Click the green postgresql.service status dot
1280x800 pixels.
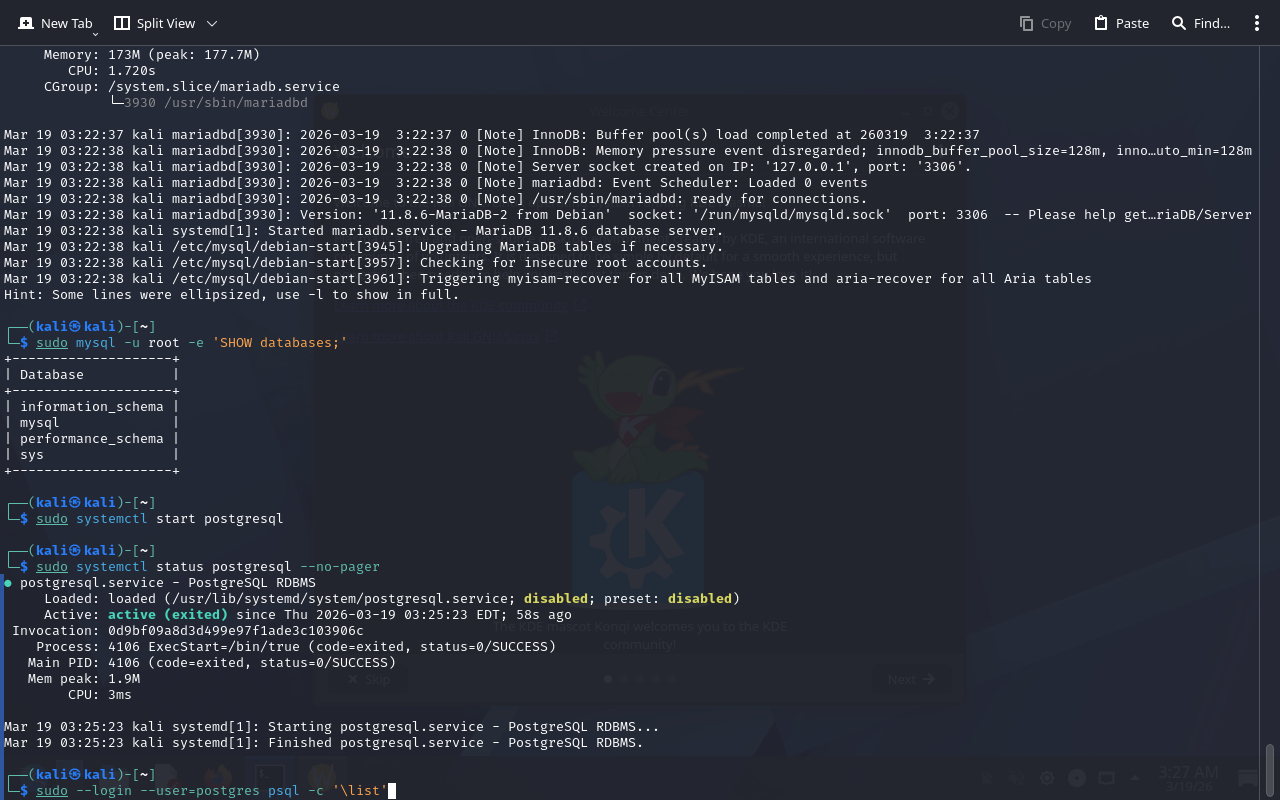pyautogui.click(x=8, y=583)
